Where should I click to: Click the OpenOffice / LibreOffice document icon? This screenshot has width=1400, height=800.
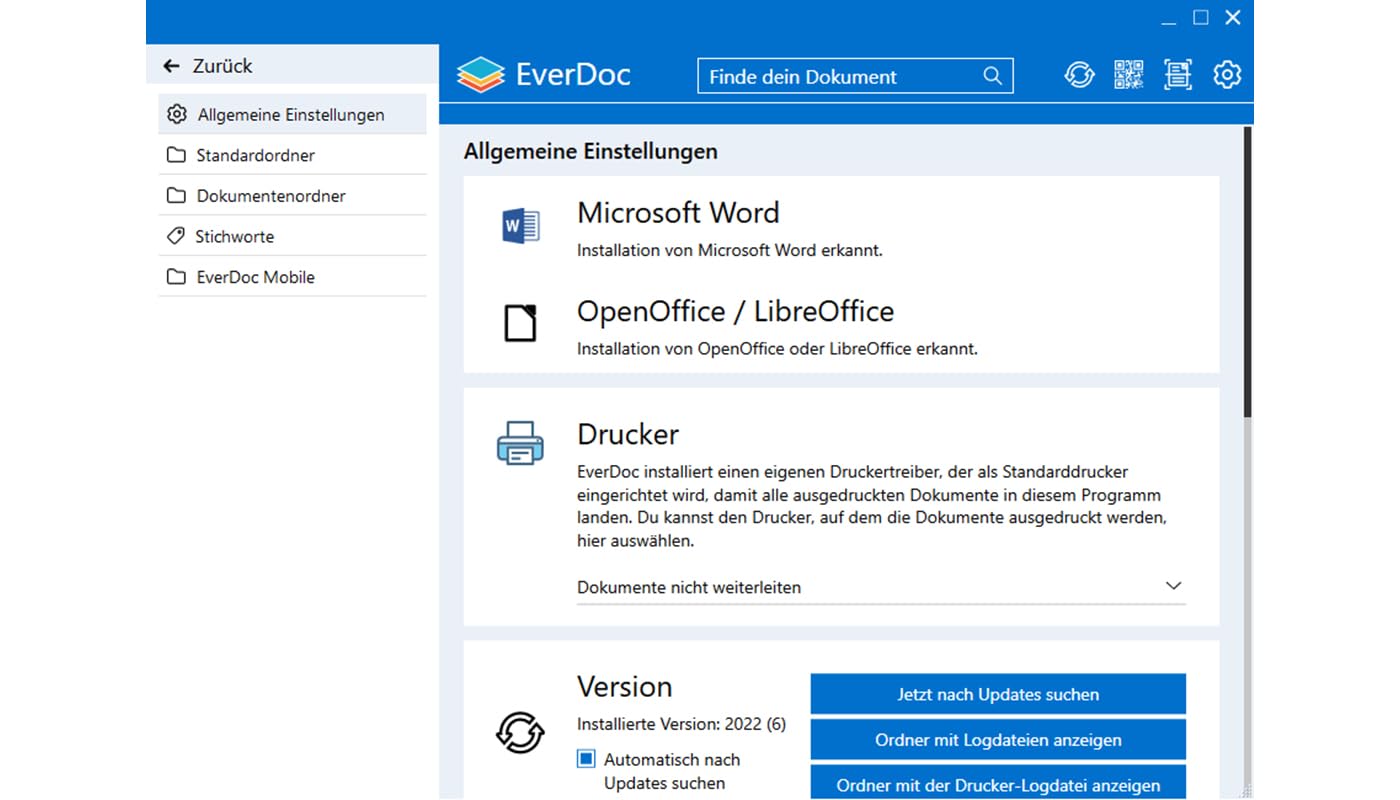[x=520, y=323]
